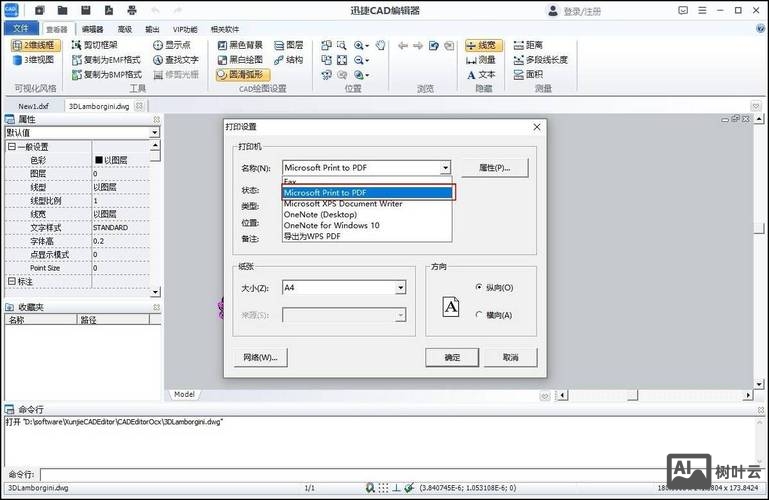The width and height of the screenshot is (769, 500).
Task: Click the 文本 hide option
Action: pos(481,75)
